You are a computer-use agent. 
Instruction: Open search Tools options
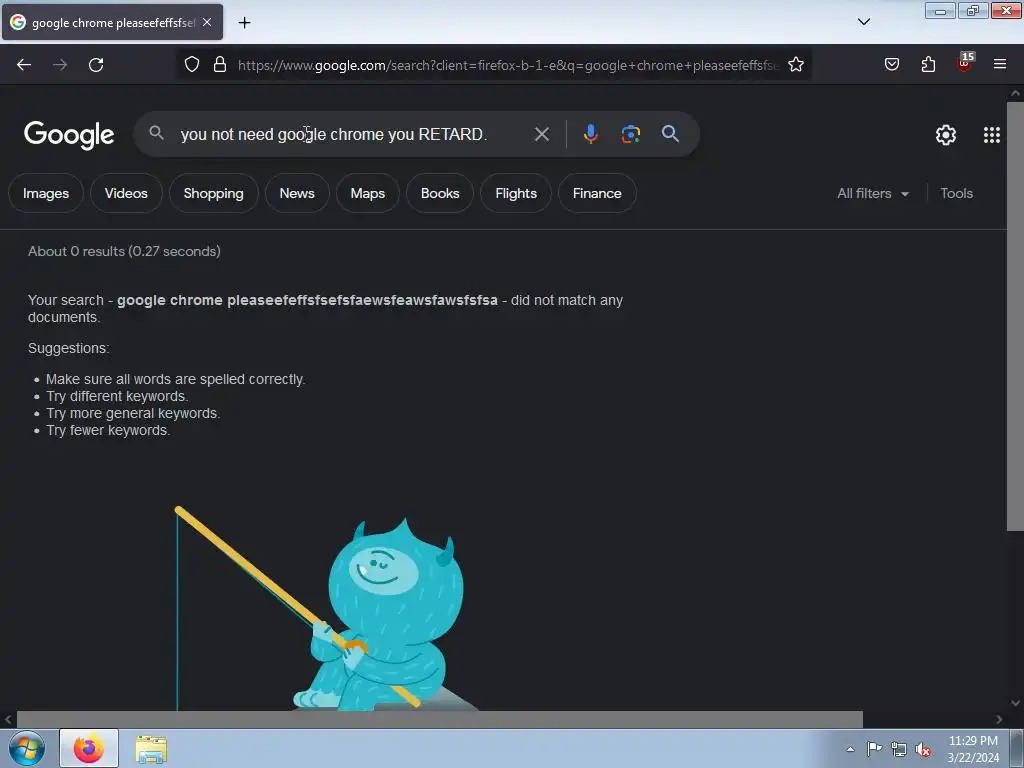pos(956,193)
